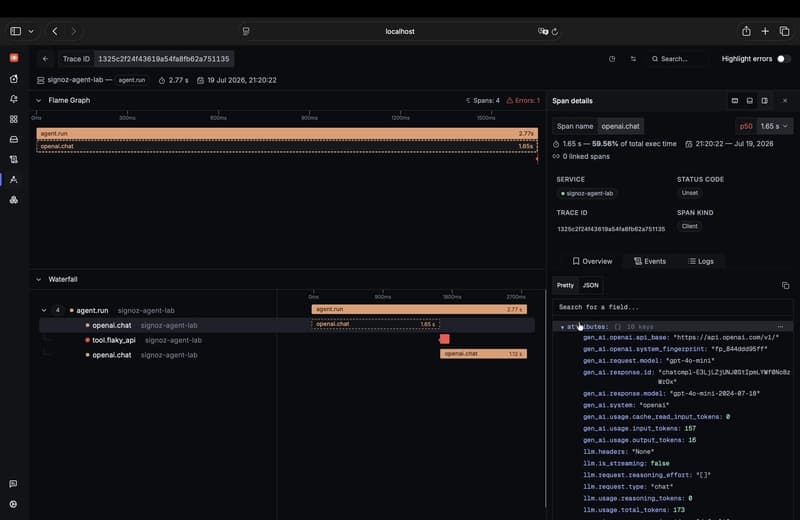Open the Safari share icon

(746, 31)
